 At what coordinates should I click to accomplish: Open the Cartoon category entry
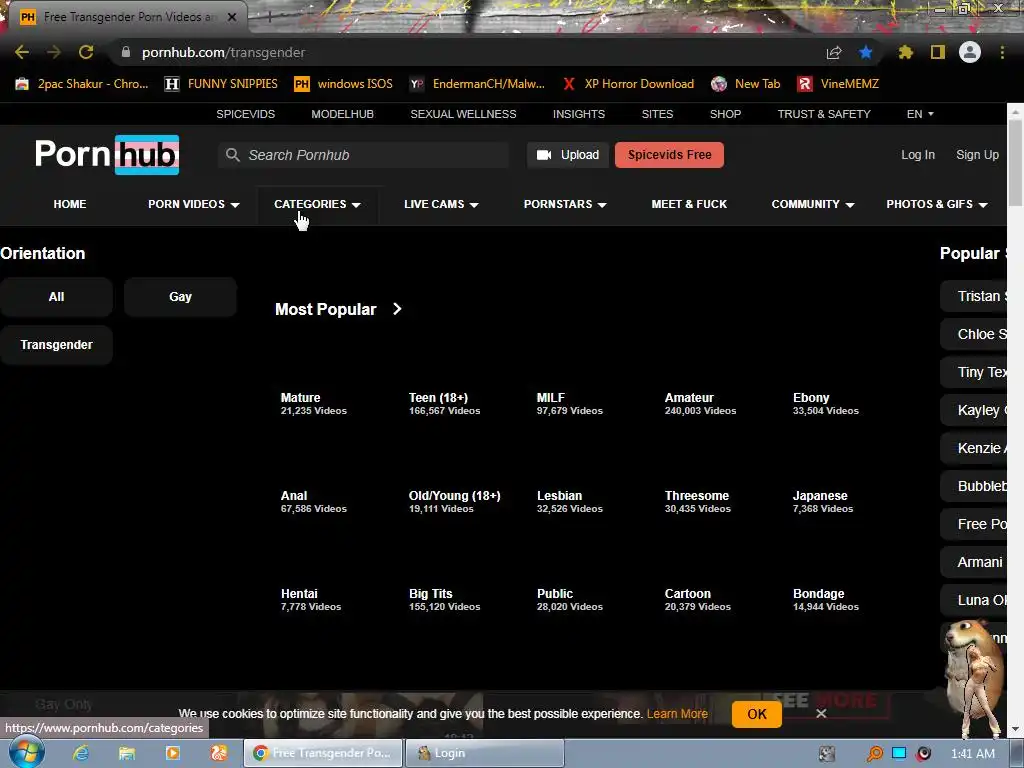click(697, 599)
